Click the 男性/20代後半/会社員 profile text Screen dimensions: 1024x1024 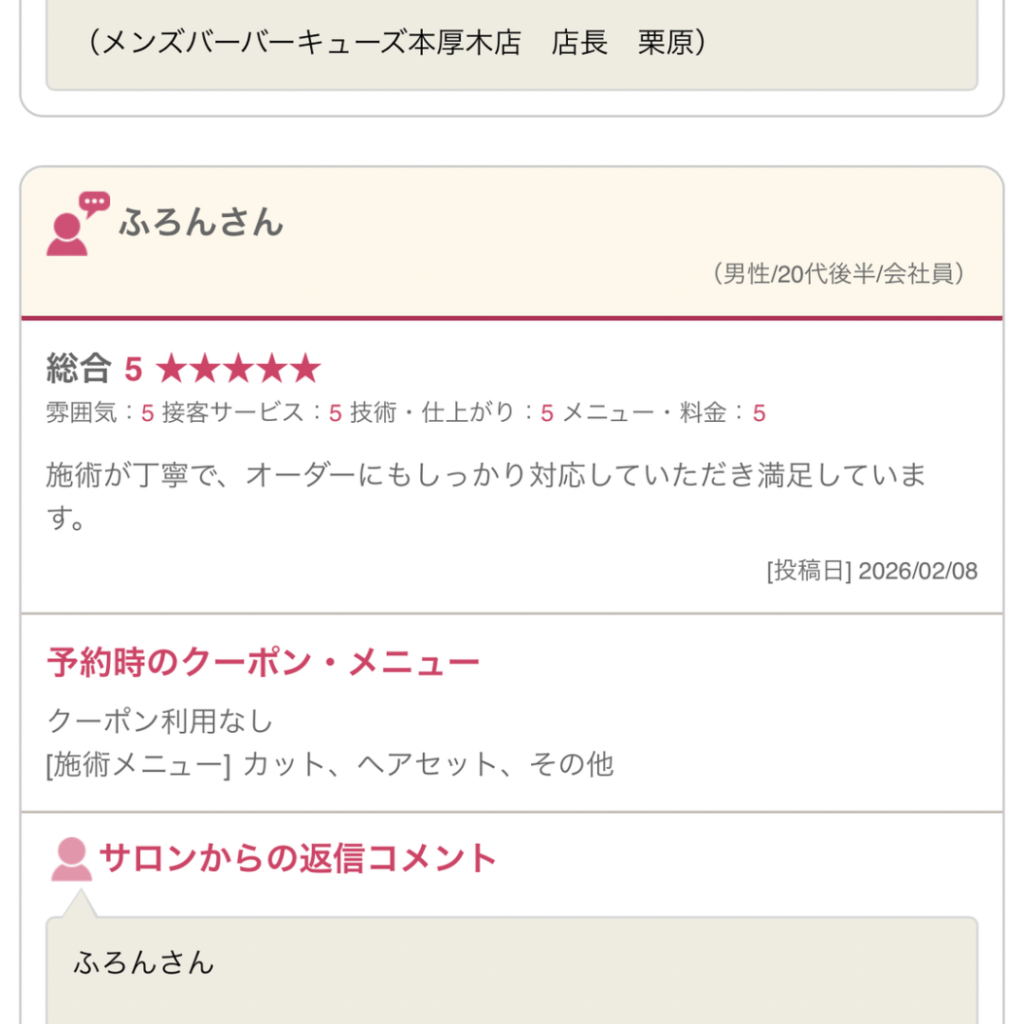(x=840, y=274)
